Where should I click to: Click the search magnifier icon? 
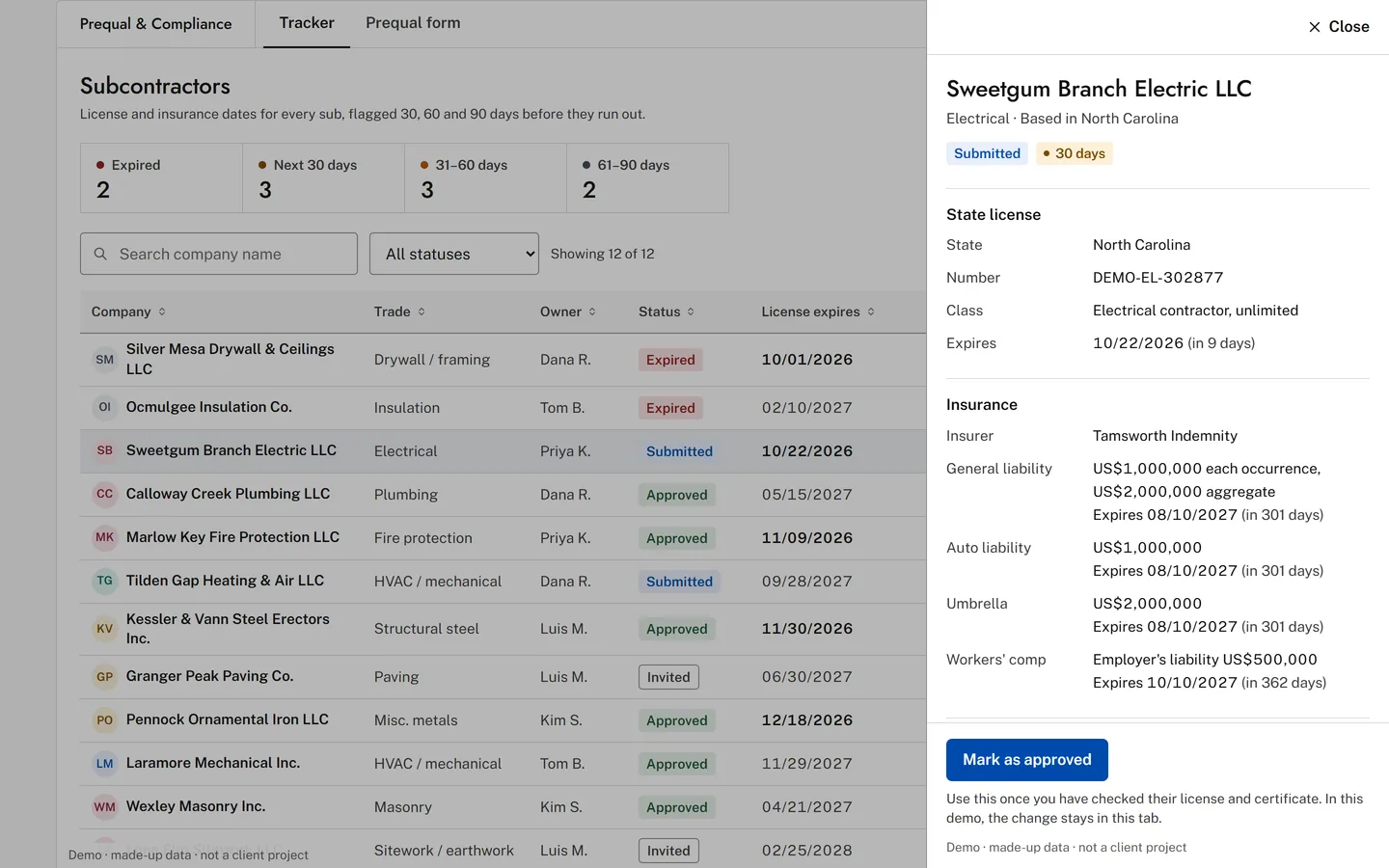tap(100, 254)
